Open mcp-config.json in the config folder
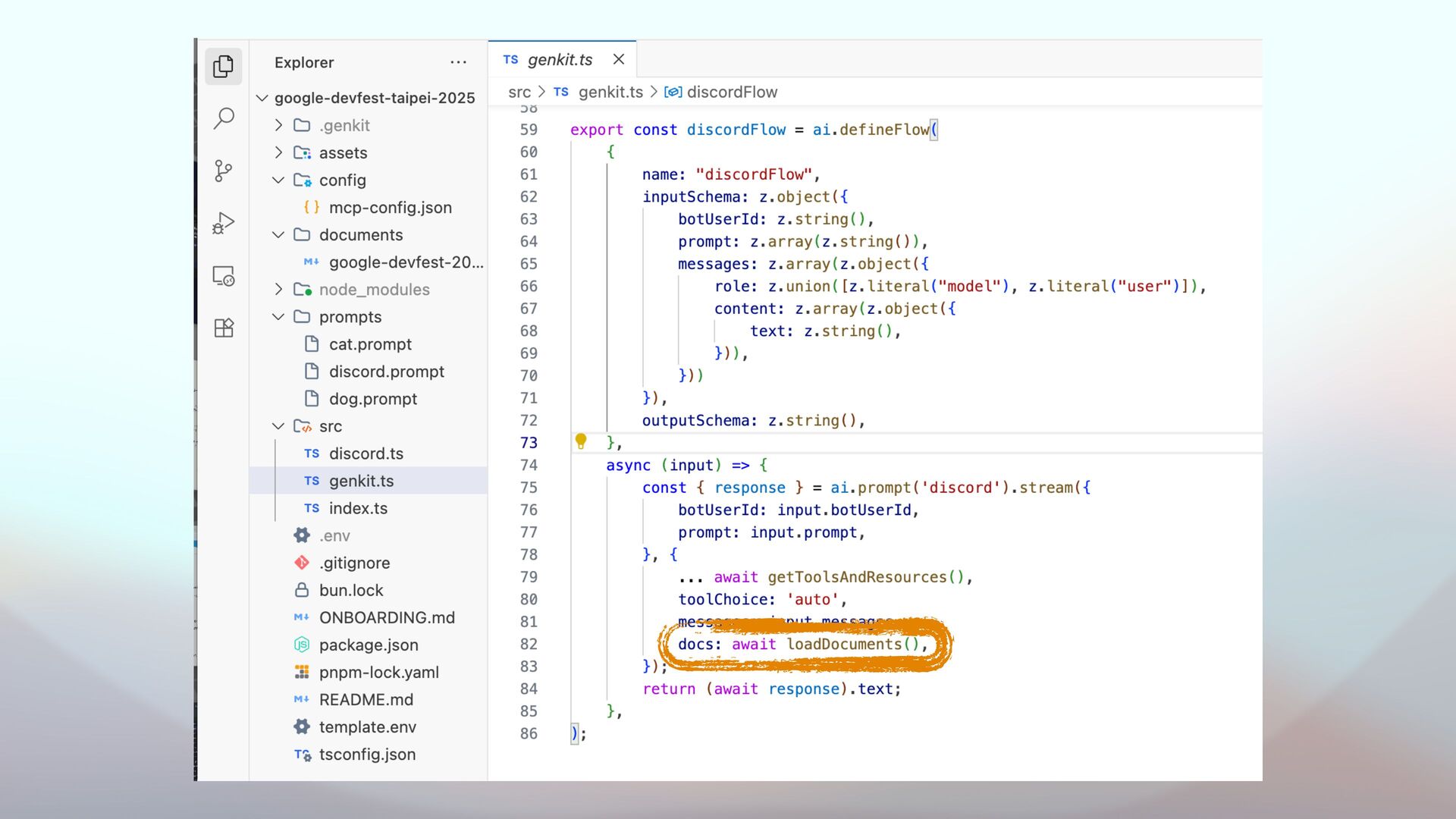This screenshot has width=1456, height=819. (390, 207)
